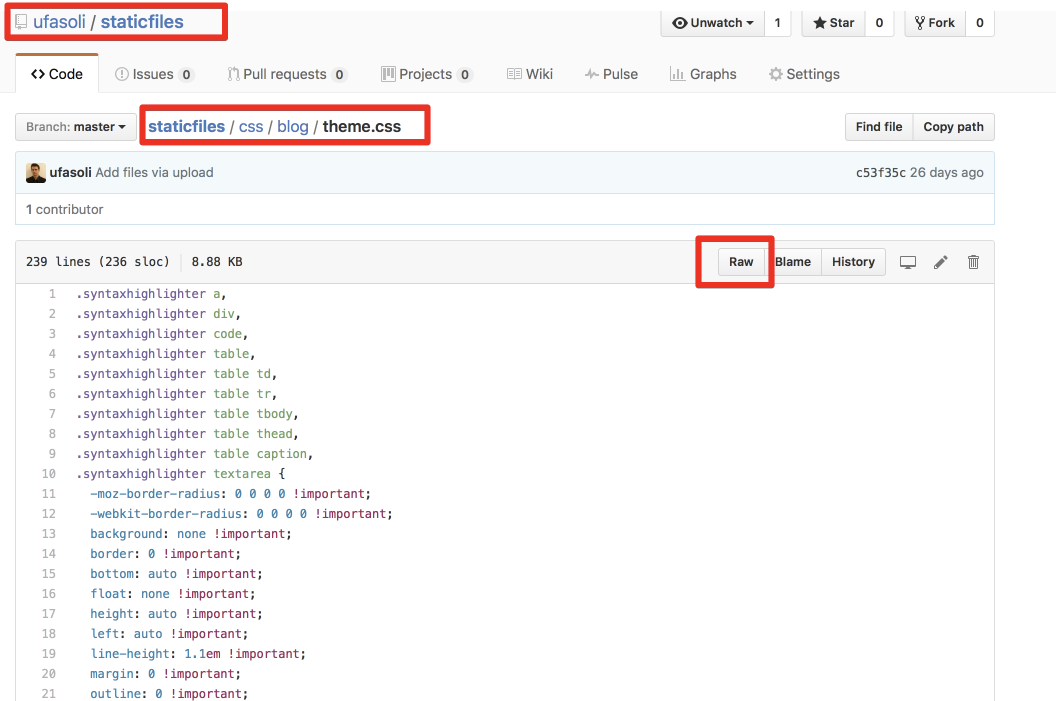Open the Unwatch dropdown
Viewport: 1056px width, 701px height.
[713, 23]
